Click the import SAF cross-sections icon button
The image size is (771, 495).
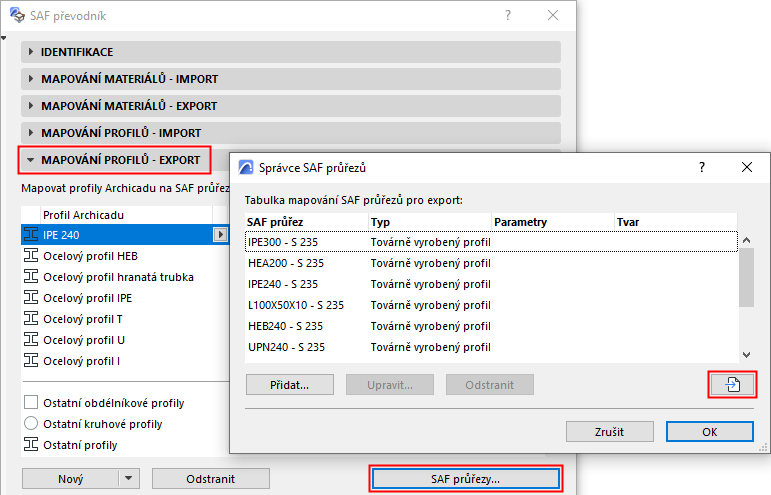[x=732, y=384]
